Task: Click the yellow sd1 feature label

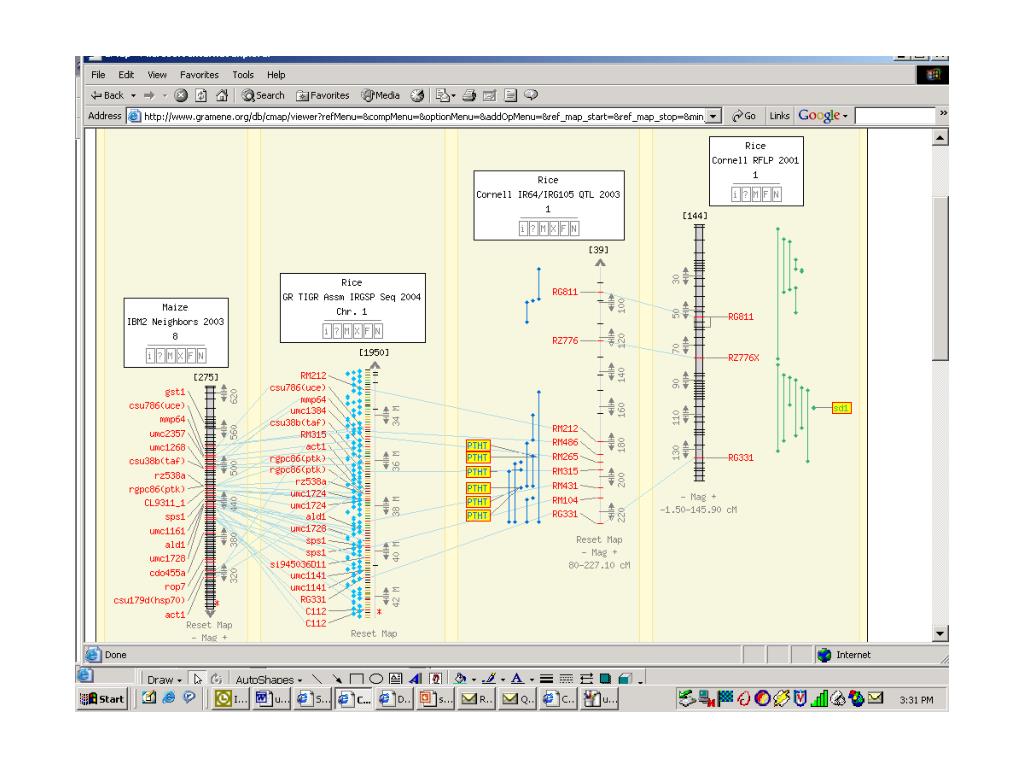Action: (841, 408)
